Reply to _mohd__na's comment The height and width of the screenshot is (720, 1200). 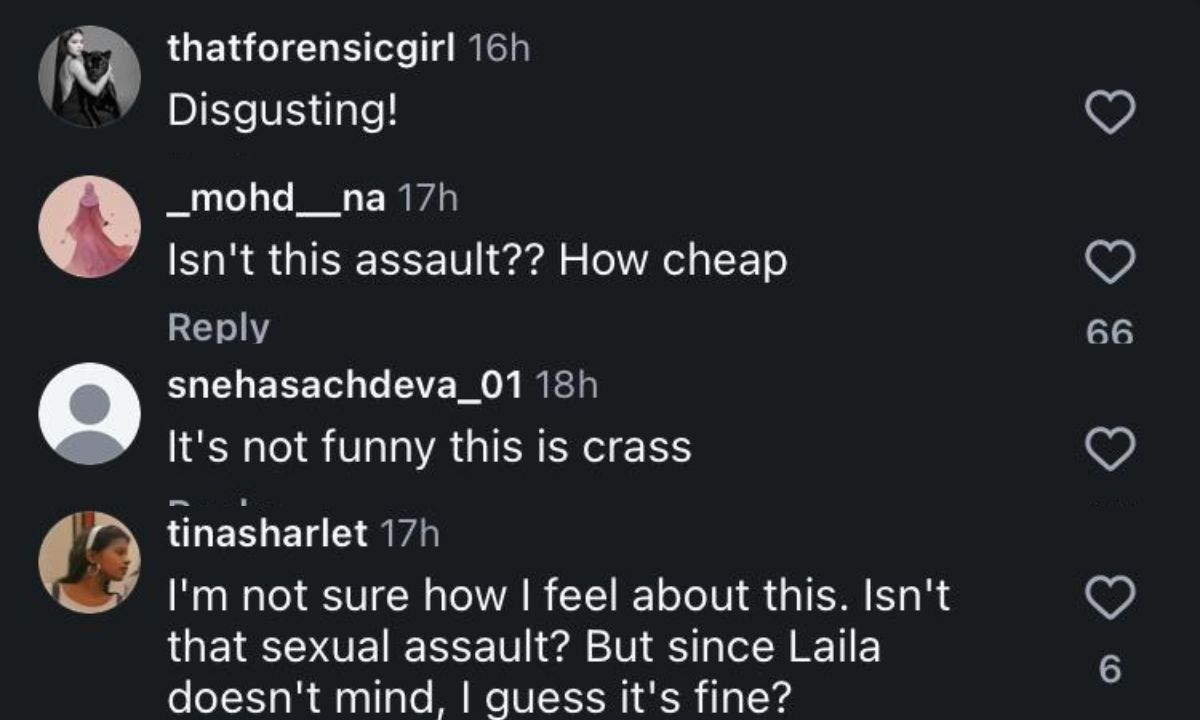point(218,328)
